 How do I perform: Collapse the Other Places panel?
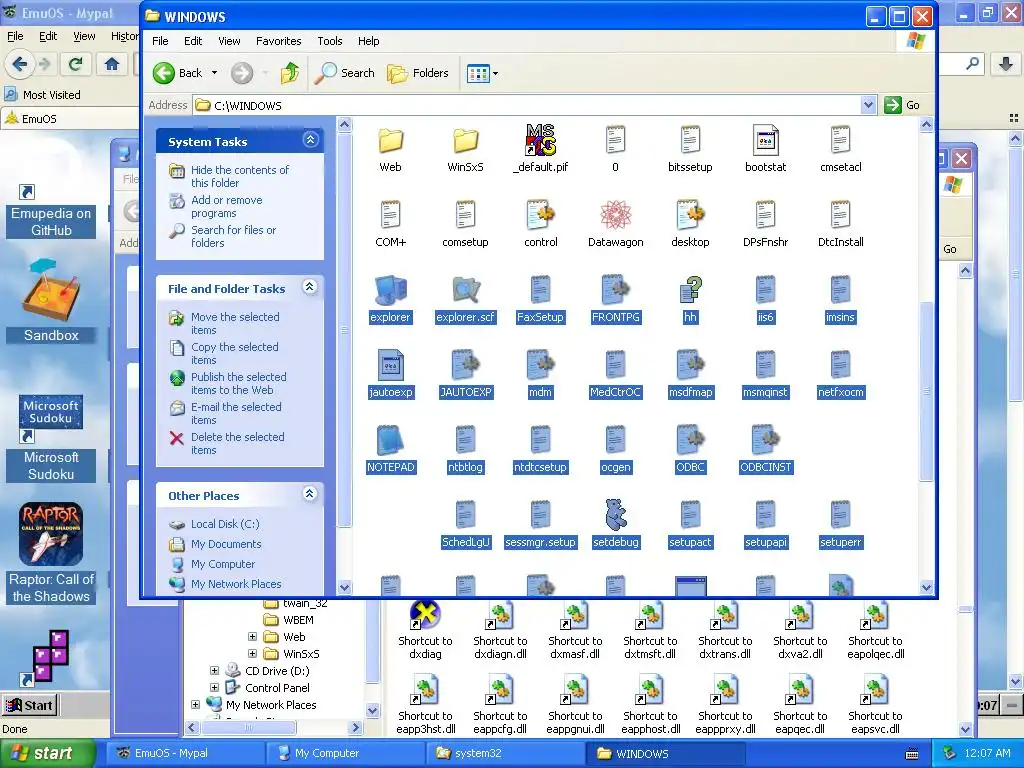click(x=310, y=494)
